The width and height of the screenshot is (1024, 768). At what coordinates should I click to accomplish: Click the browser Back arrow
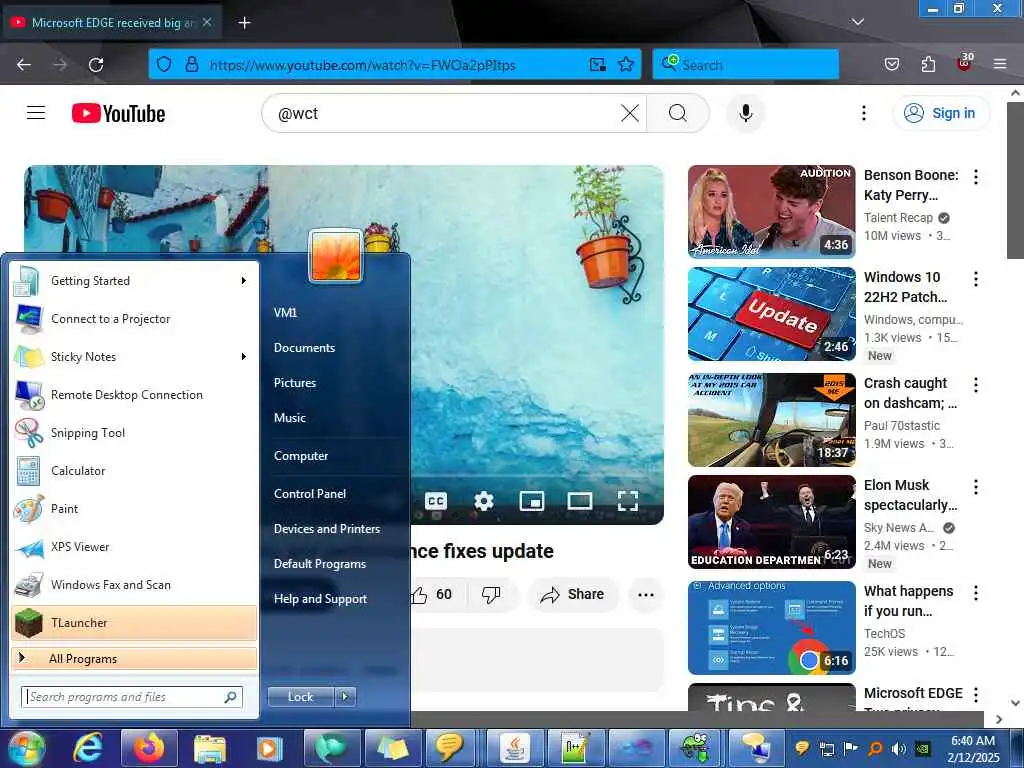point(24,65)
